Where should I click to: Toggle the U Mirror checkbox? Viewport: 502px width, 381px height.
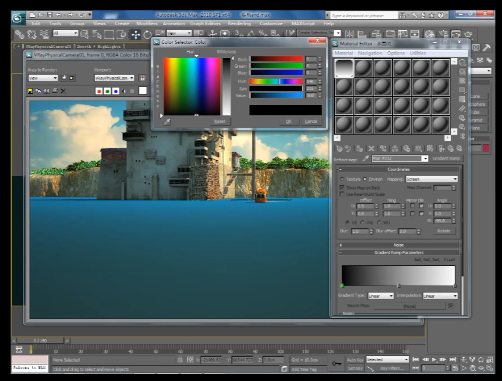click(412, 206)
